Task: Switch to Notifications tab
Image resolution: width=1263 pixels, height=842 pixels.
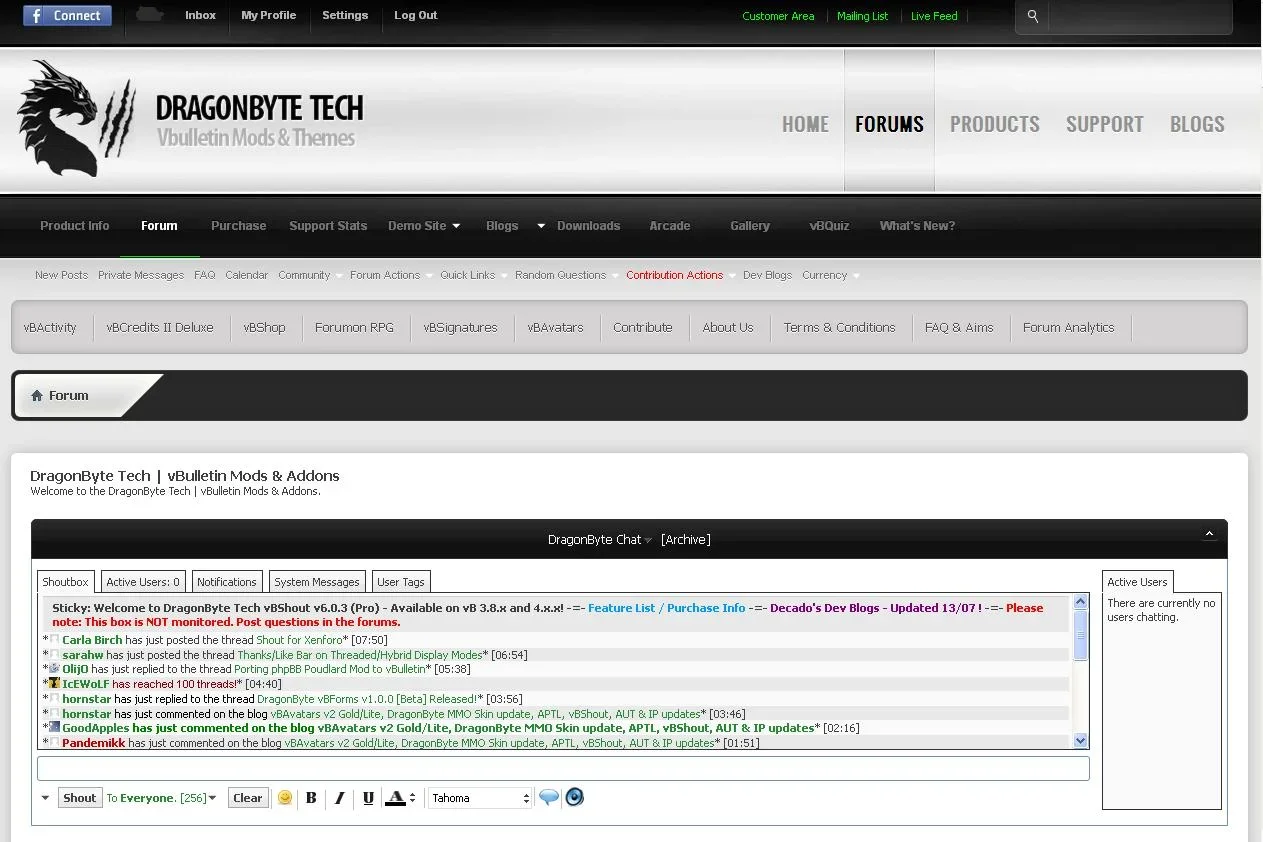Action: tap(227, 582)
